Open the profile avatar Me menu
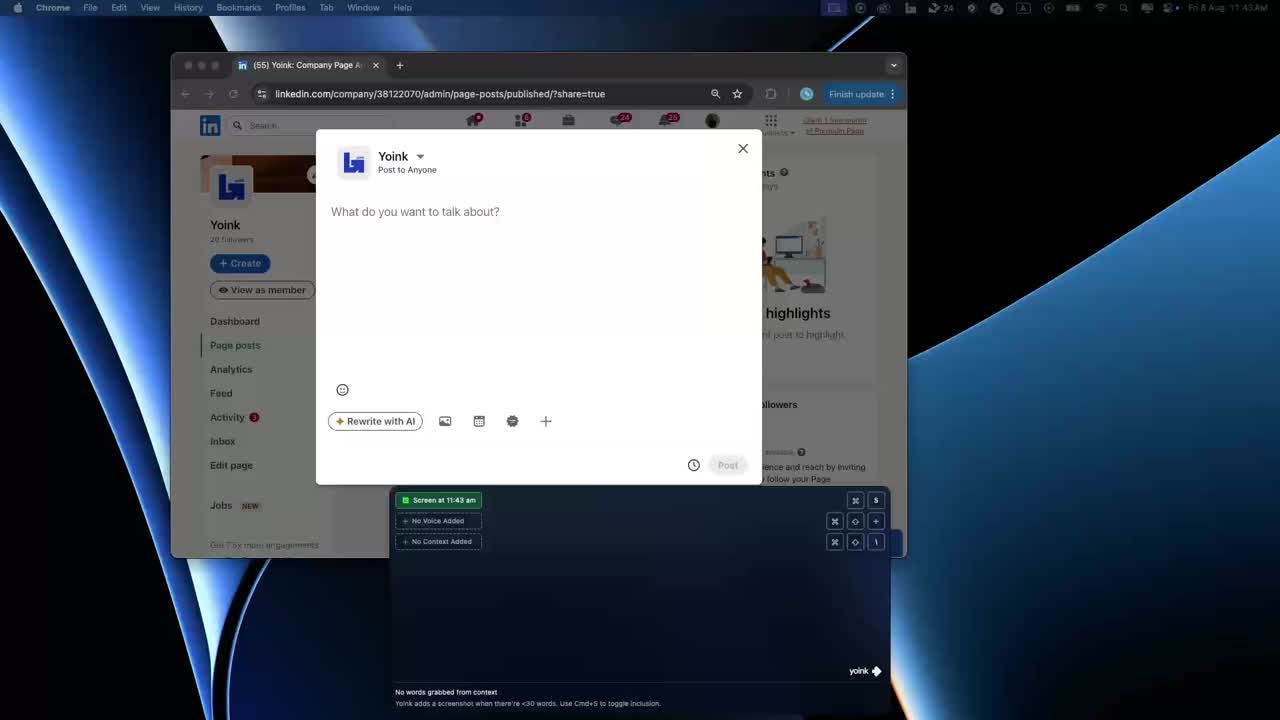 (x=712, y=121)
